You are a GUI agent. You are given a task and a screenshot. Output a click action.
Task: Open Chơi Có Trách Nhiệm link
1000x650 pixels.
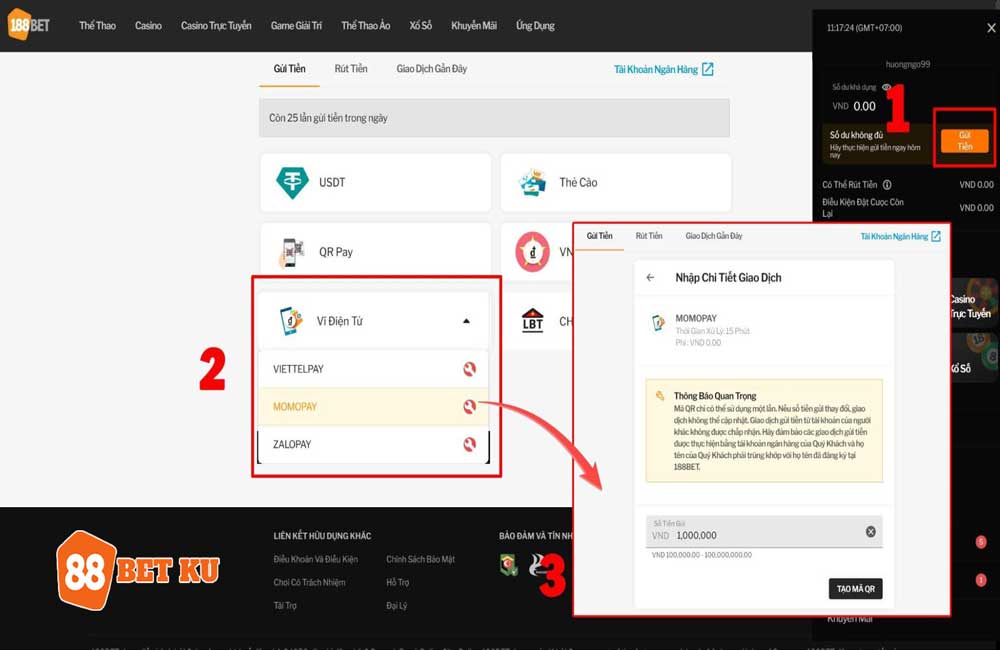(309, 582)
